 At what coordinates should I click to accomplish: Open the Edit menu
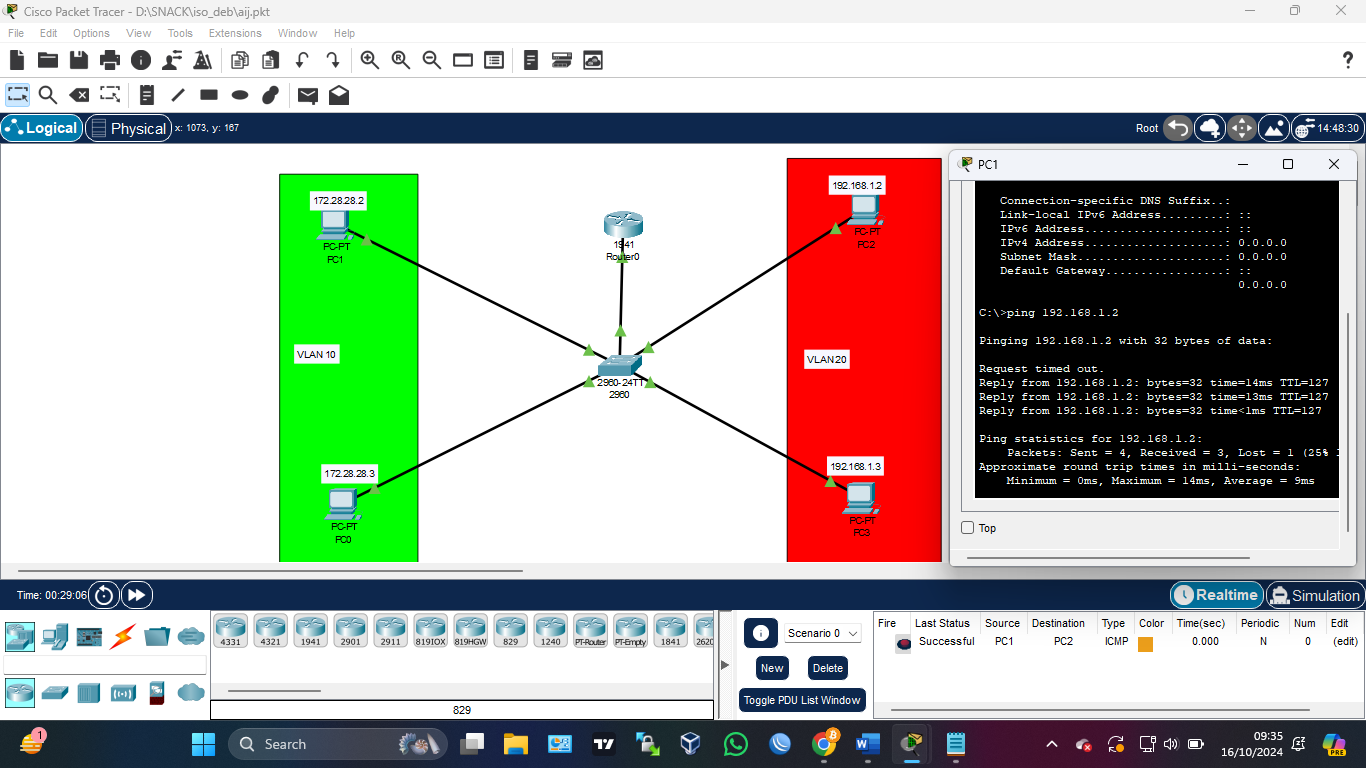48,33
